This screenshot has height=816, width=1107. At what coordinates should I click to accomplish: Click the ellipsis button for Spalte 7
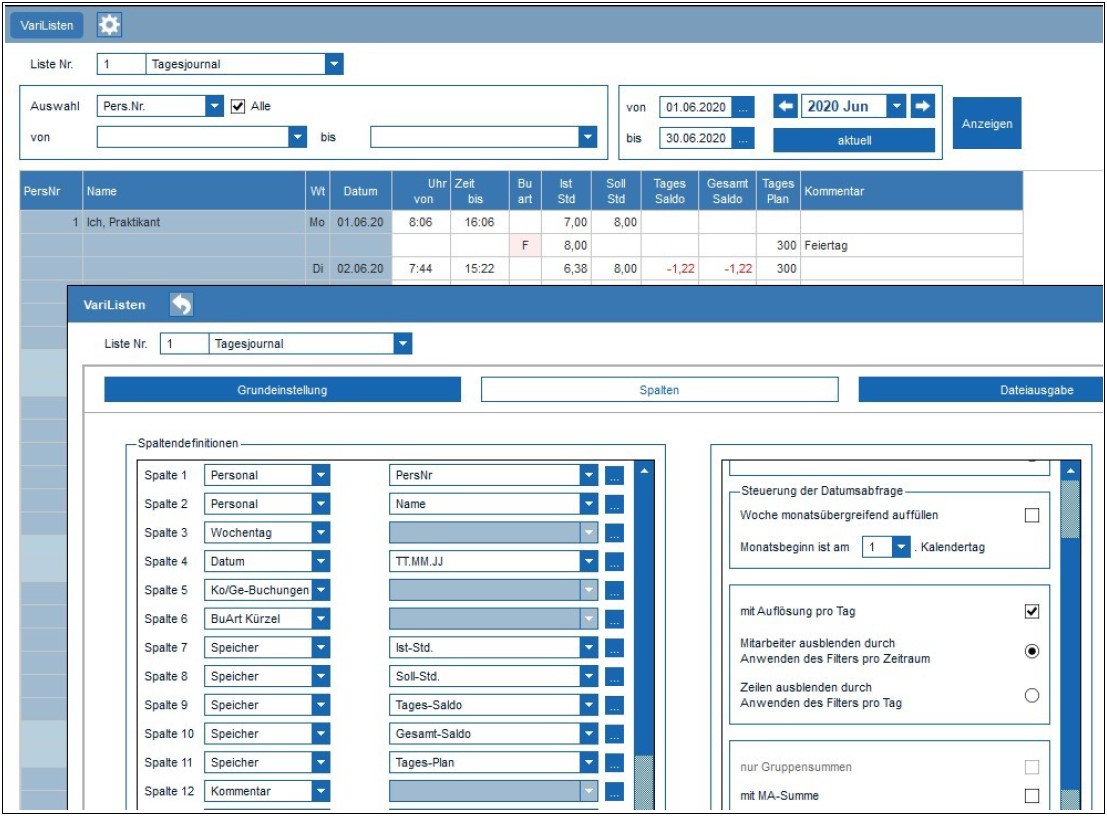(x=614, y=648)
